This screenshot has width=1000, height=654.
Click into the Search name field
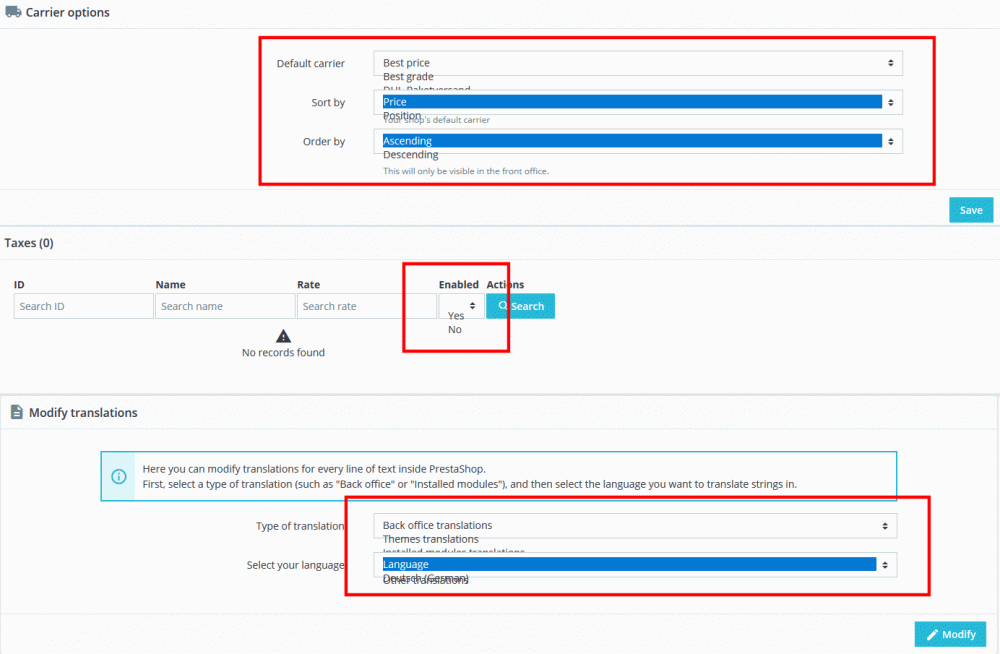[225, 305]
